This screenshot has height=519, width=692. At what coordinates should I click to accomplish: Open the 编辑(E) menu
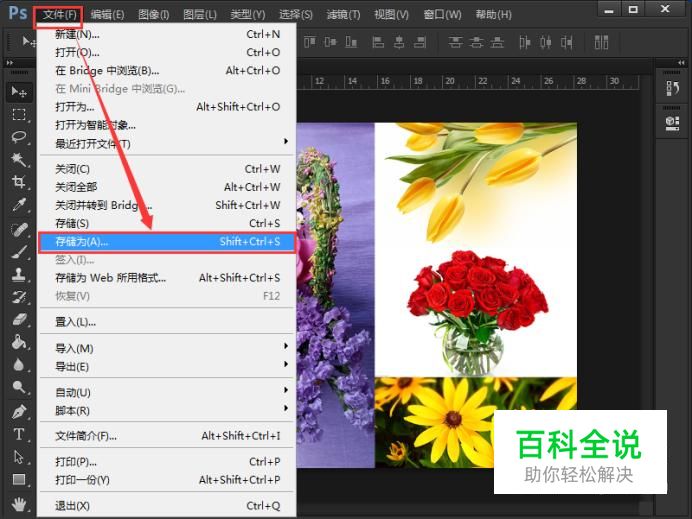[x=107, y=15]
